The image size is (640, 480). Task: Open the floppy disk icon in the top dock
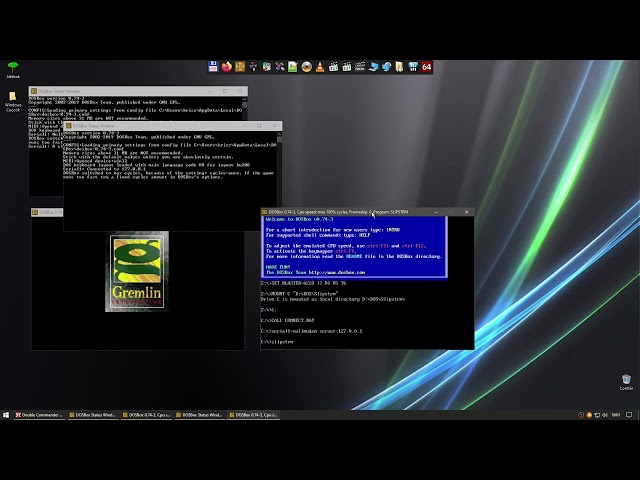[213, 67]
